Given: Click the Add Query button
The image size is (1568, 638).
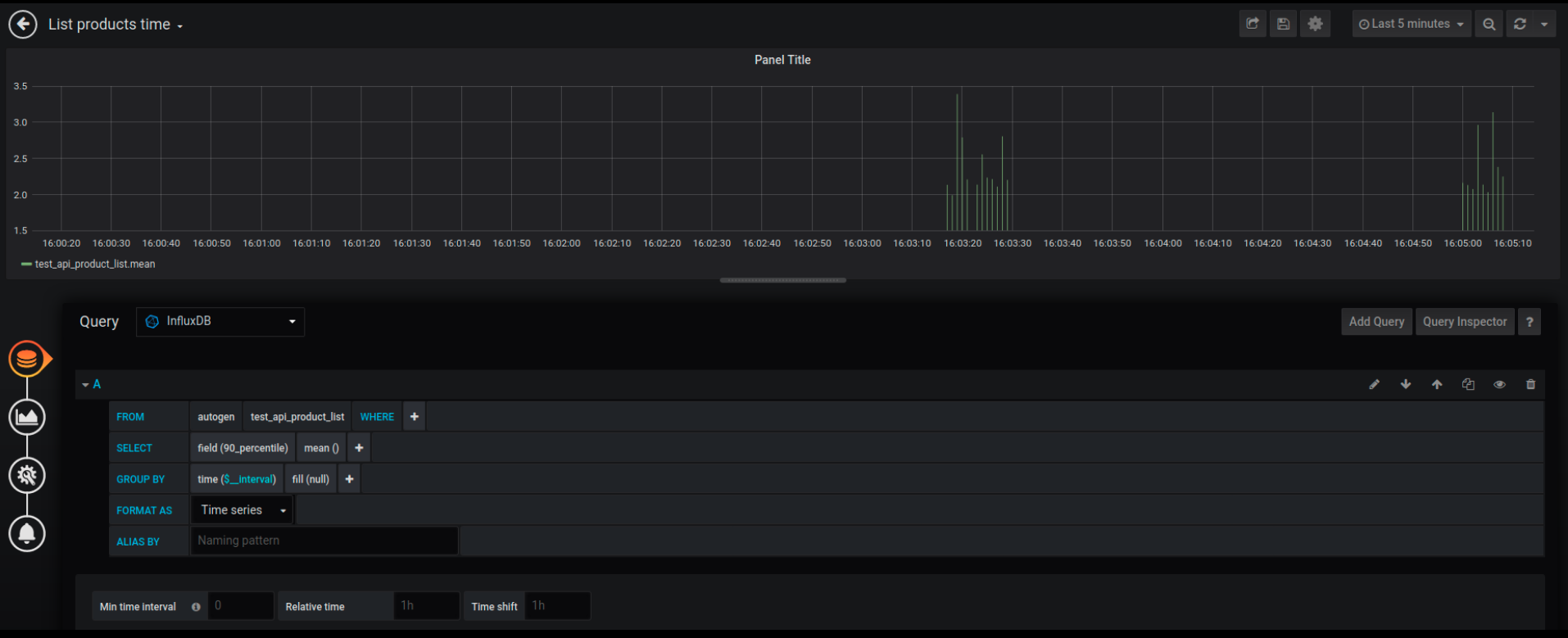Looking at the screenshot, I should tap(1376, 322).
